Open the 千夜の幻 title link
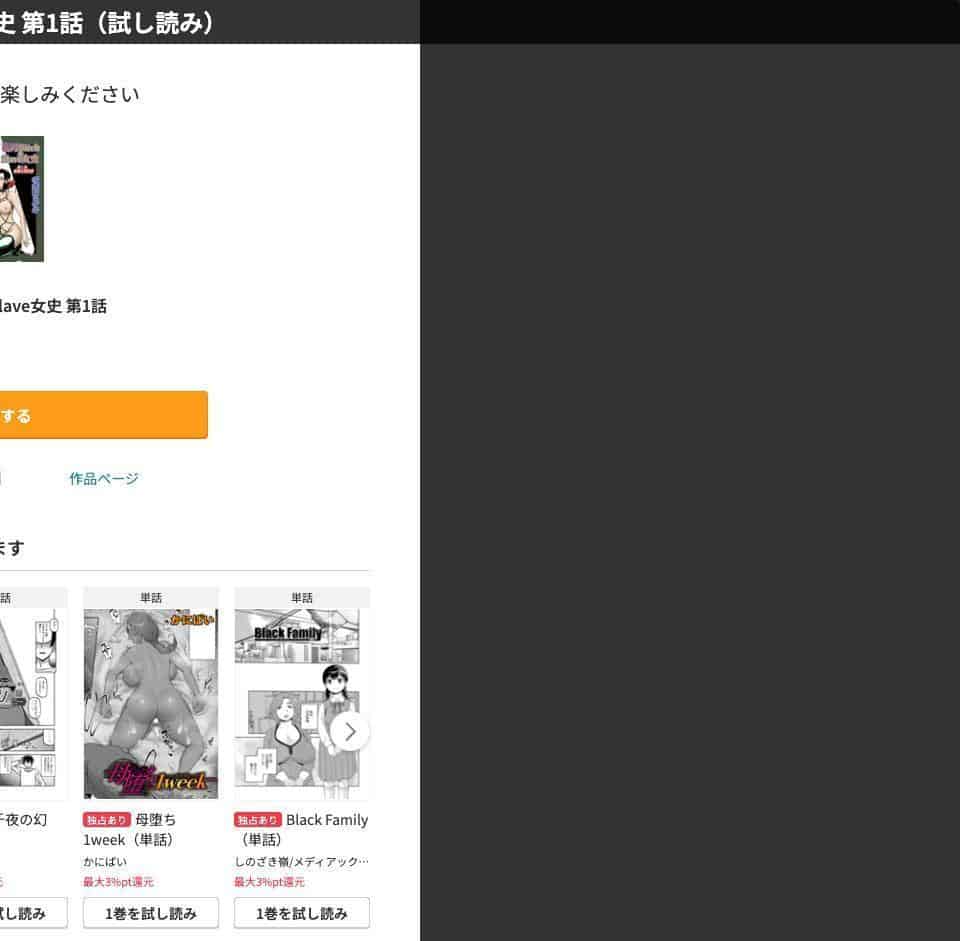This screenshot has width=960, height=941. click(x=23, y=820)
